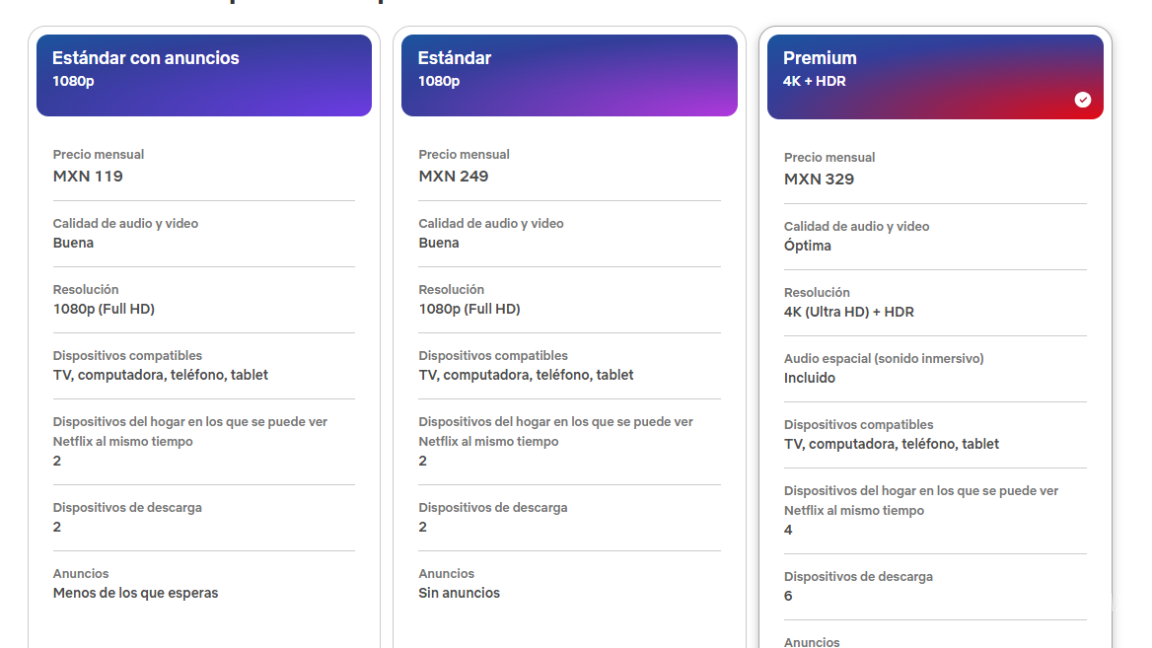Click the Menos de los que esperas text
This screenshot has width=1152, height=648.
point(135,593)
